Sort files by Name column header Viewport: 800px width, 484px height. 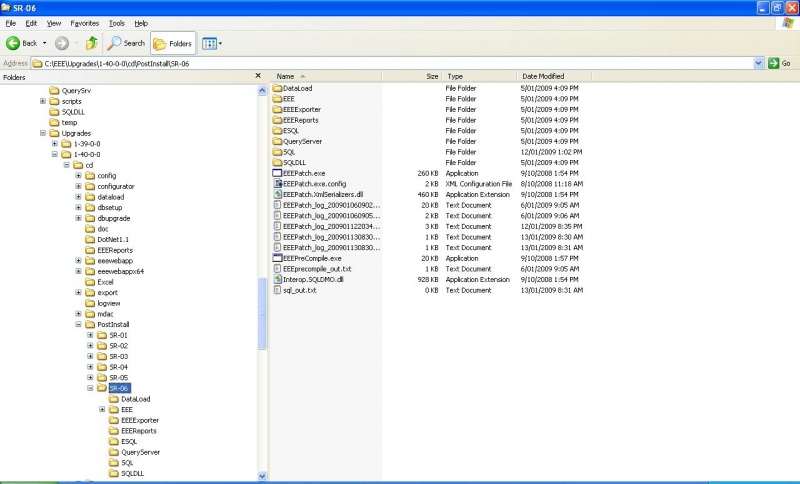[326, 77]
